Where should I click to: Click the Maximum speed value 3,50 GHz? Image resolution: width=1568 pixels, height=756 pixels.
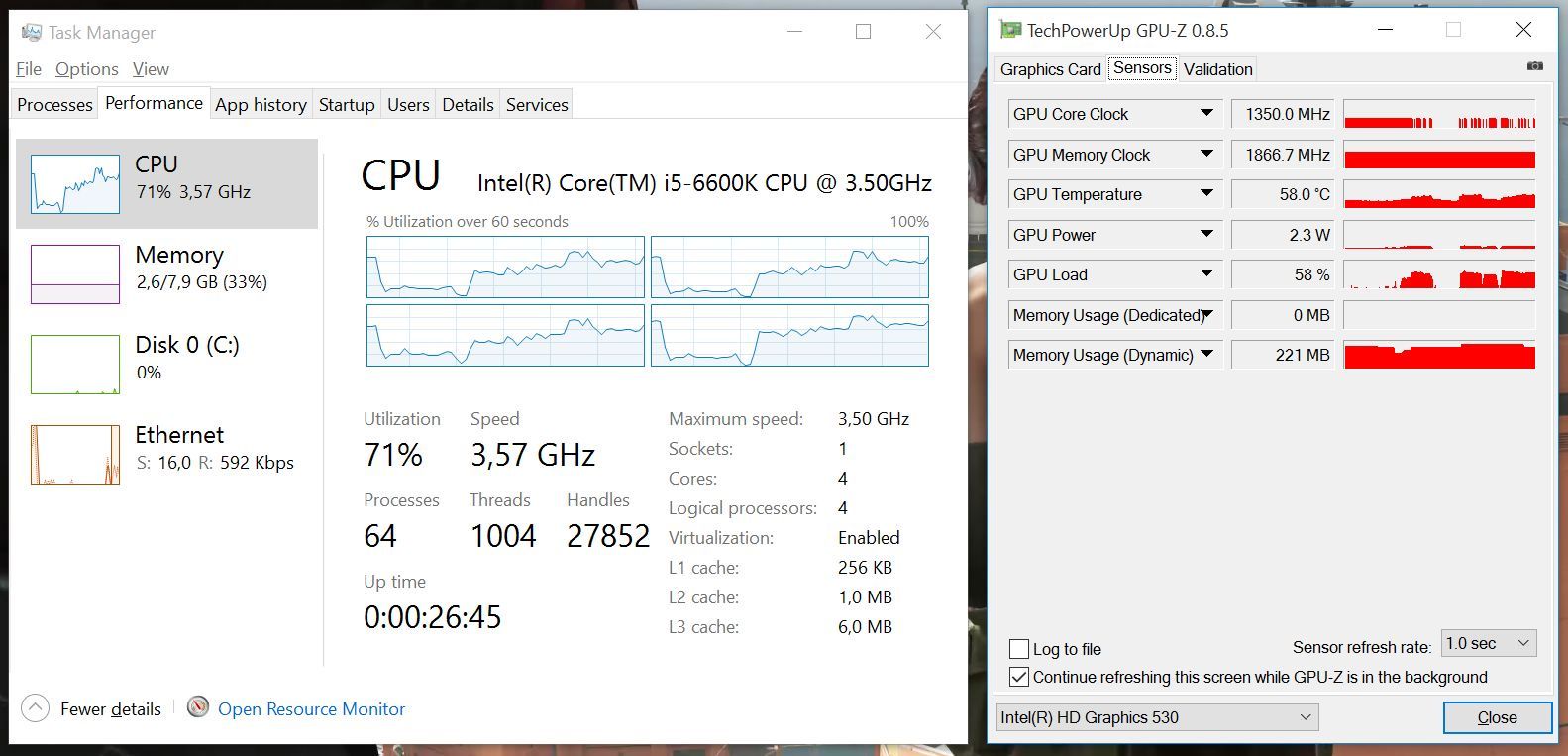(874, 419)
